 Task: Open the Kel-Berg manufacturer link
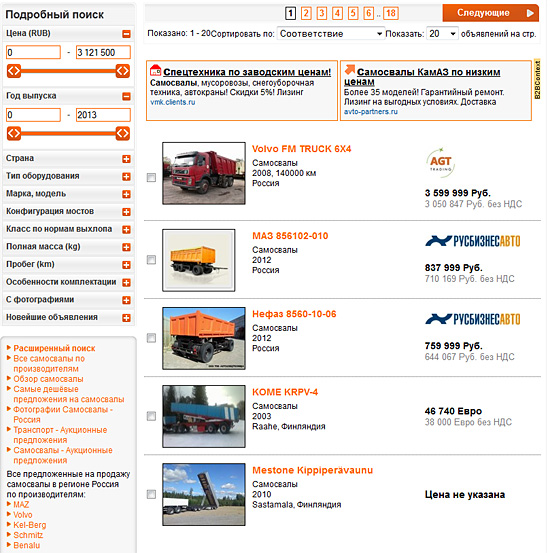click(30, 525)
